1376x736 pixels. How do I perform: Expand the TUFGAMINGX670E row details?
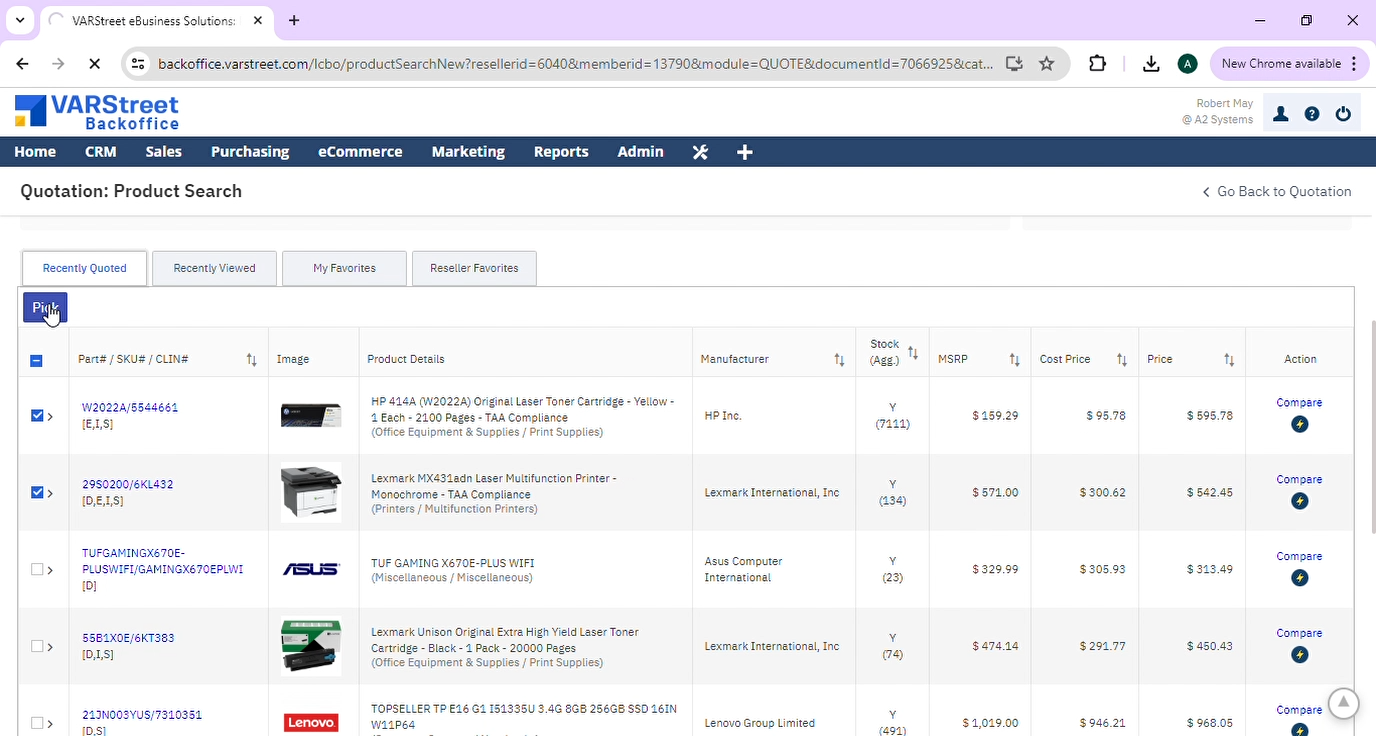pos(50,570)
